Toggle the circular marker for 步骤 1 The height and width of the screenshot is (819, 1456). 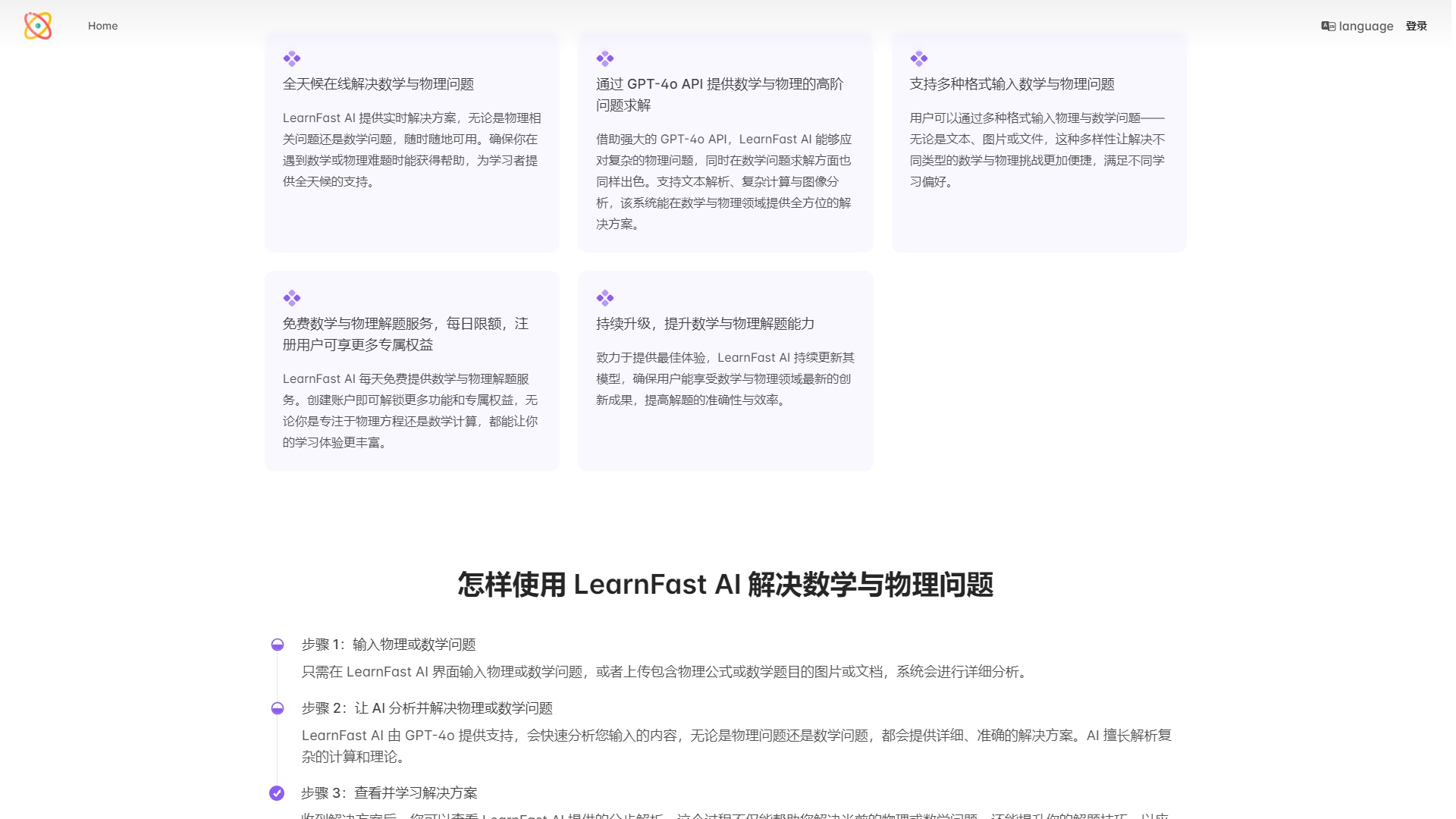click(277, 645)
